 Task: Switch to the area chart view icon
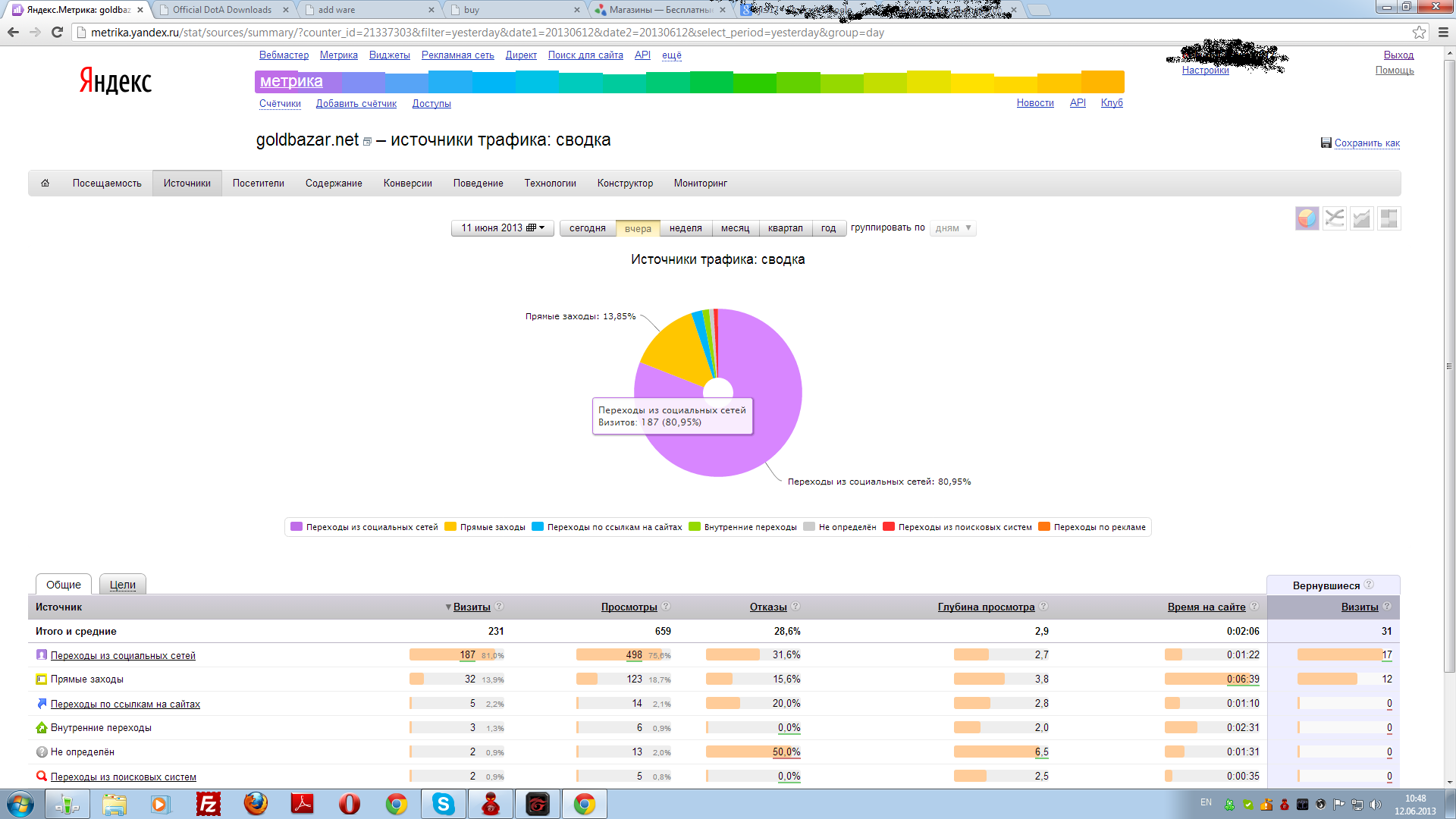point(1361,218)
